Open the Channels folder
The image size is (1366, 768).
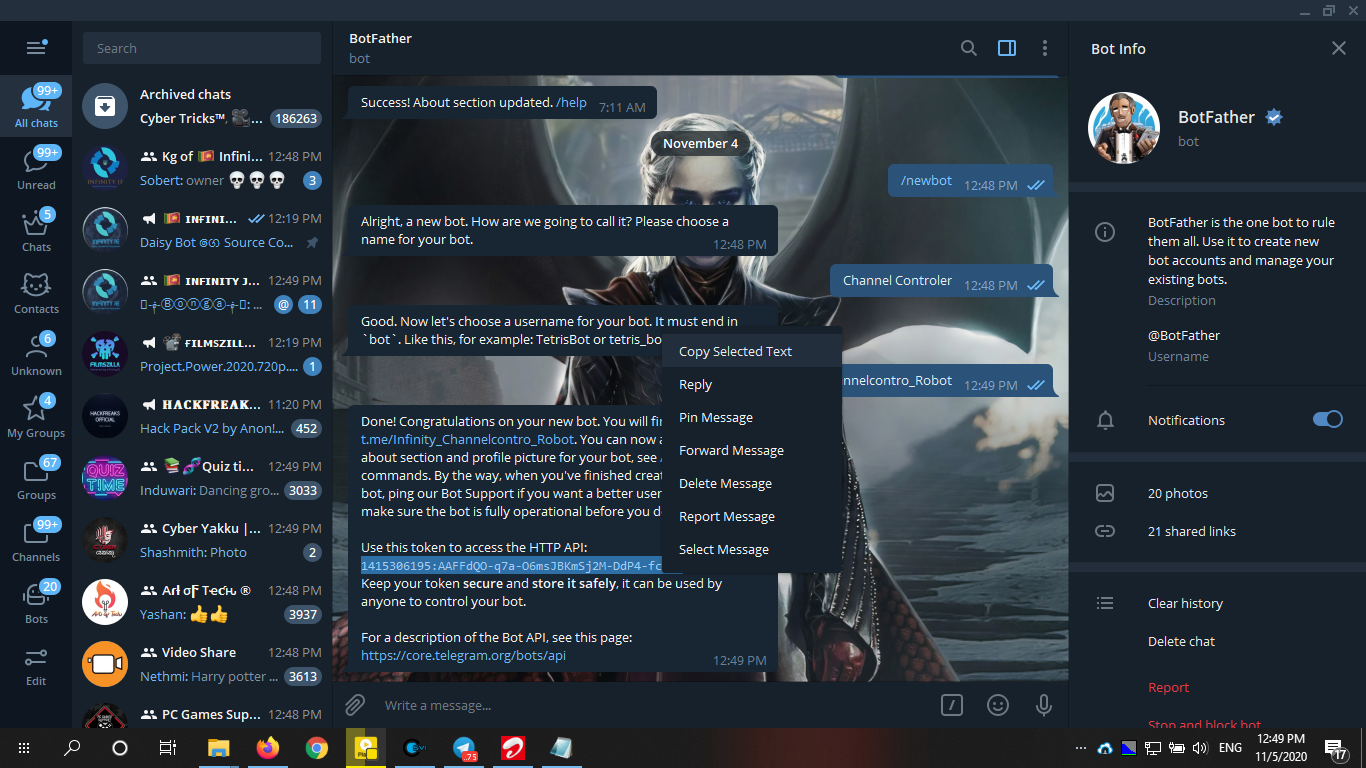(x=36, y=541)
